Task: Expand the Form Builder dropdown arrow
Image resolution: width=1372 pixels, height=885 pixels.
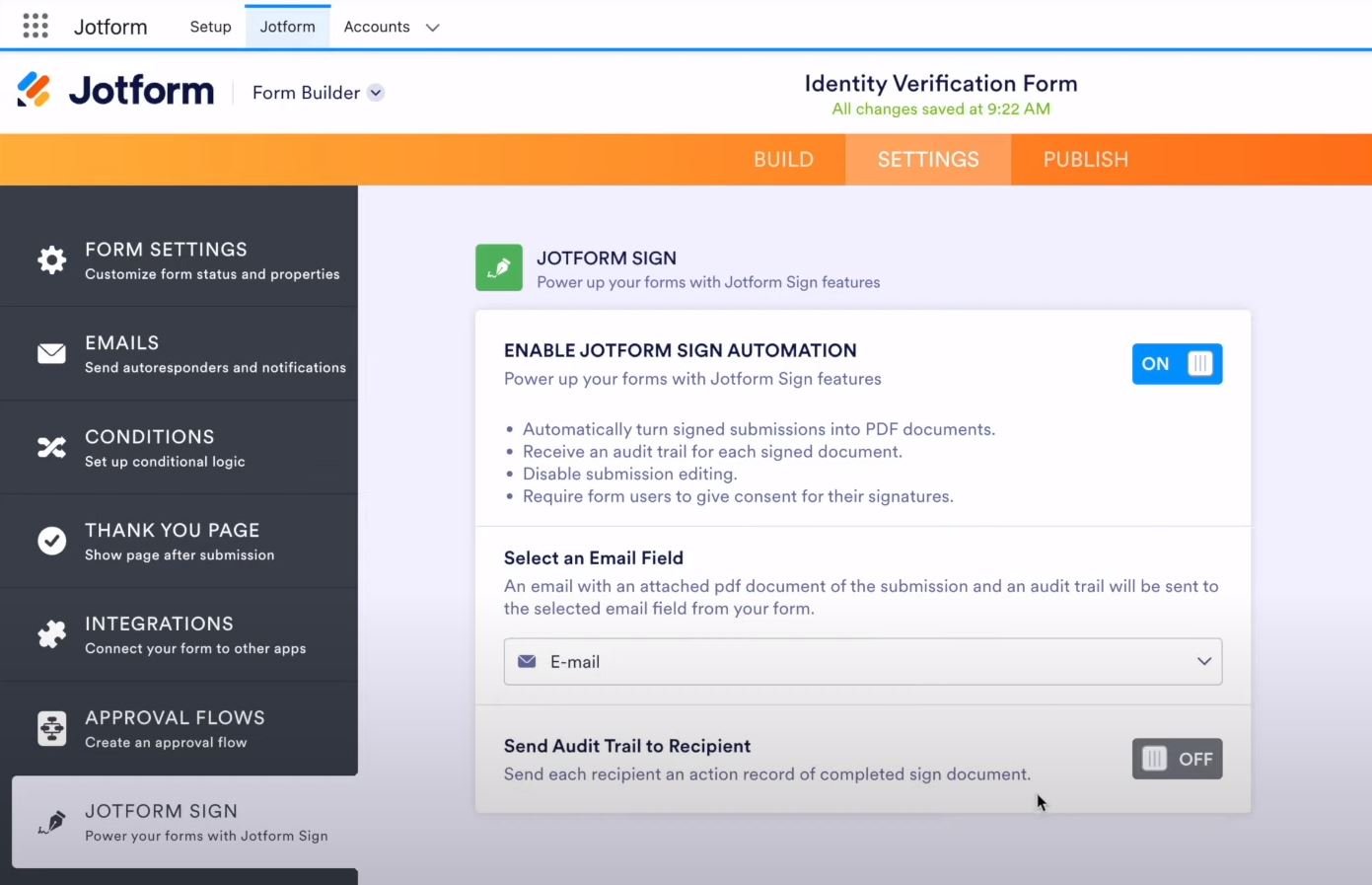Action: point(376,93)
